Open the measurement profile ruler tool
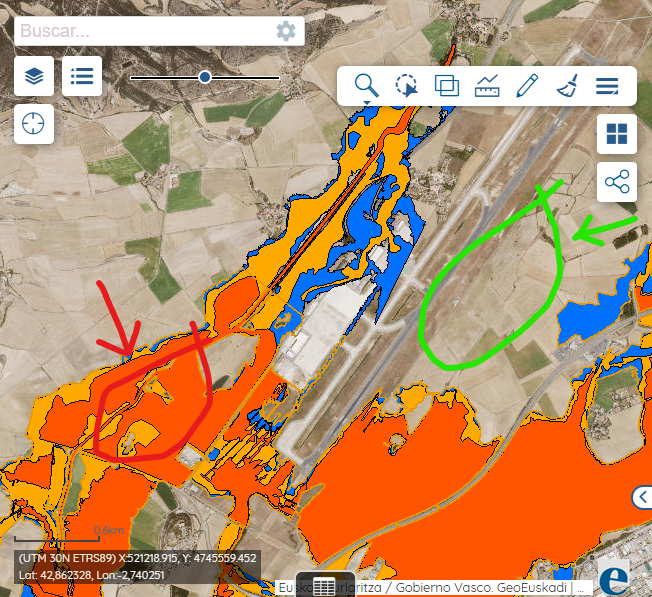This screenshot has height=597, width=652. click(x=487, y=85)
